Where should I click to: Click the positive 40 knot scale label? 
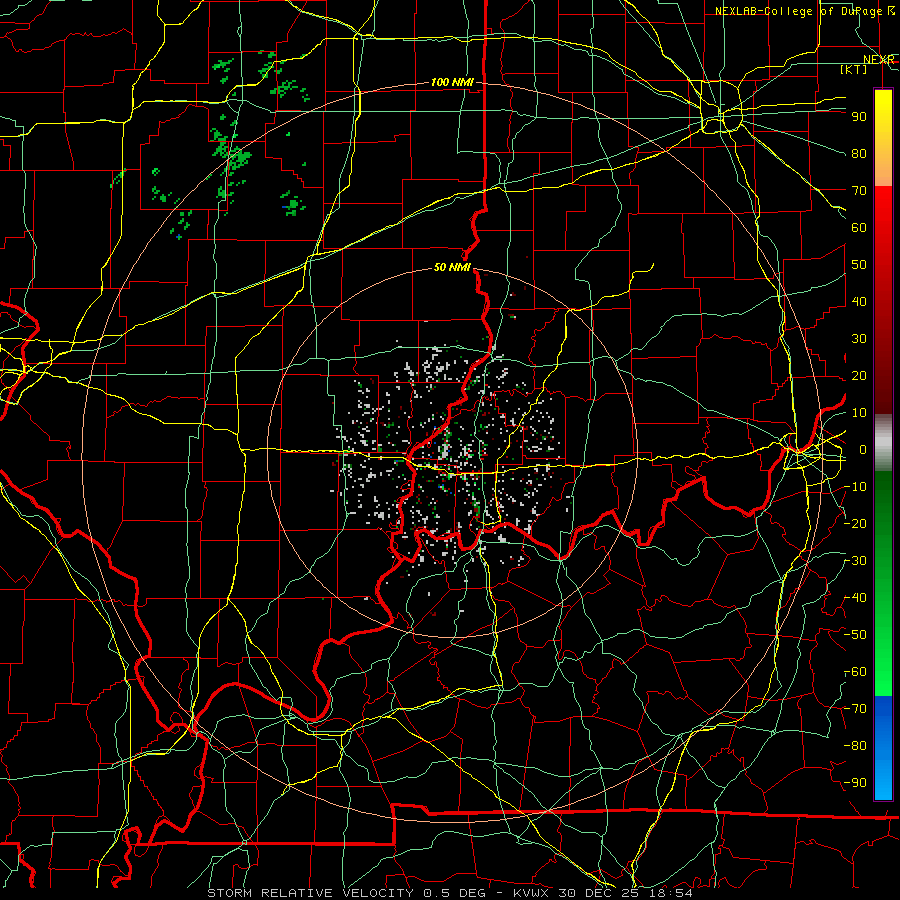tap(859, 301)
